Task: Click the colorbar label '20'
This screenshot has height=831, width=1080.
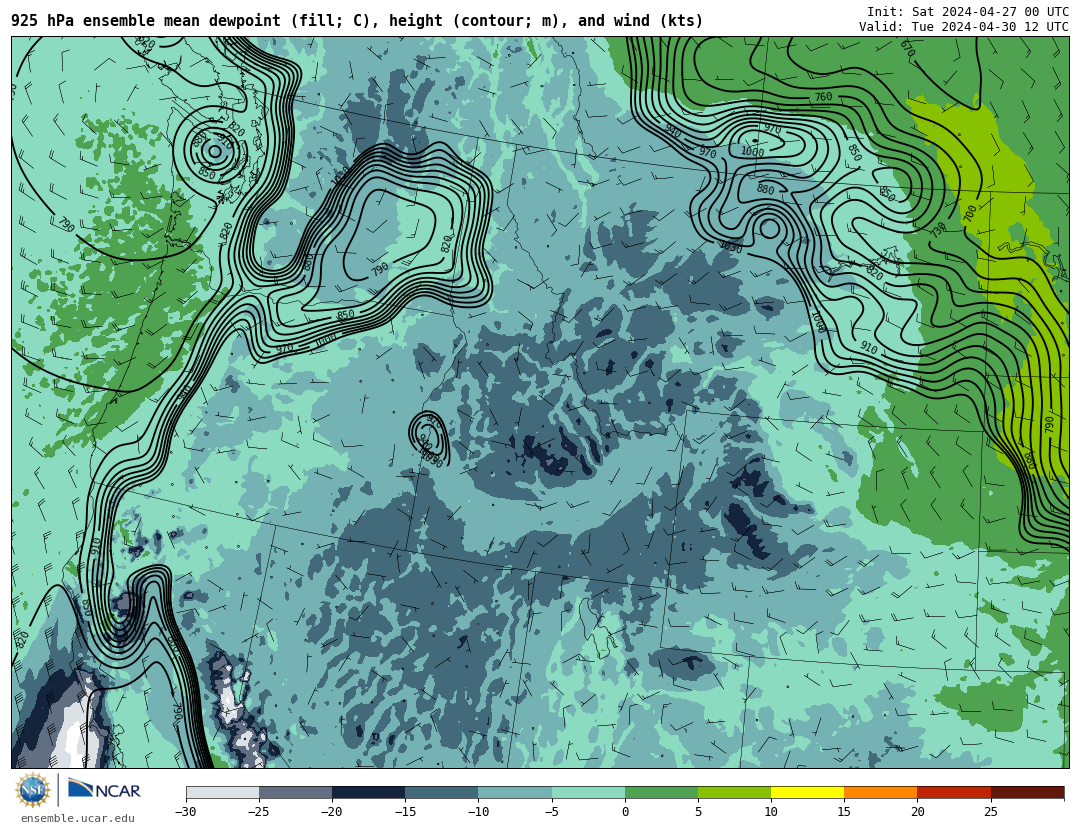Action: pyautogui.click(x=917, y=812)
